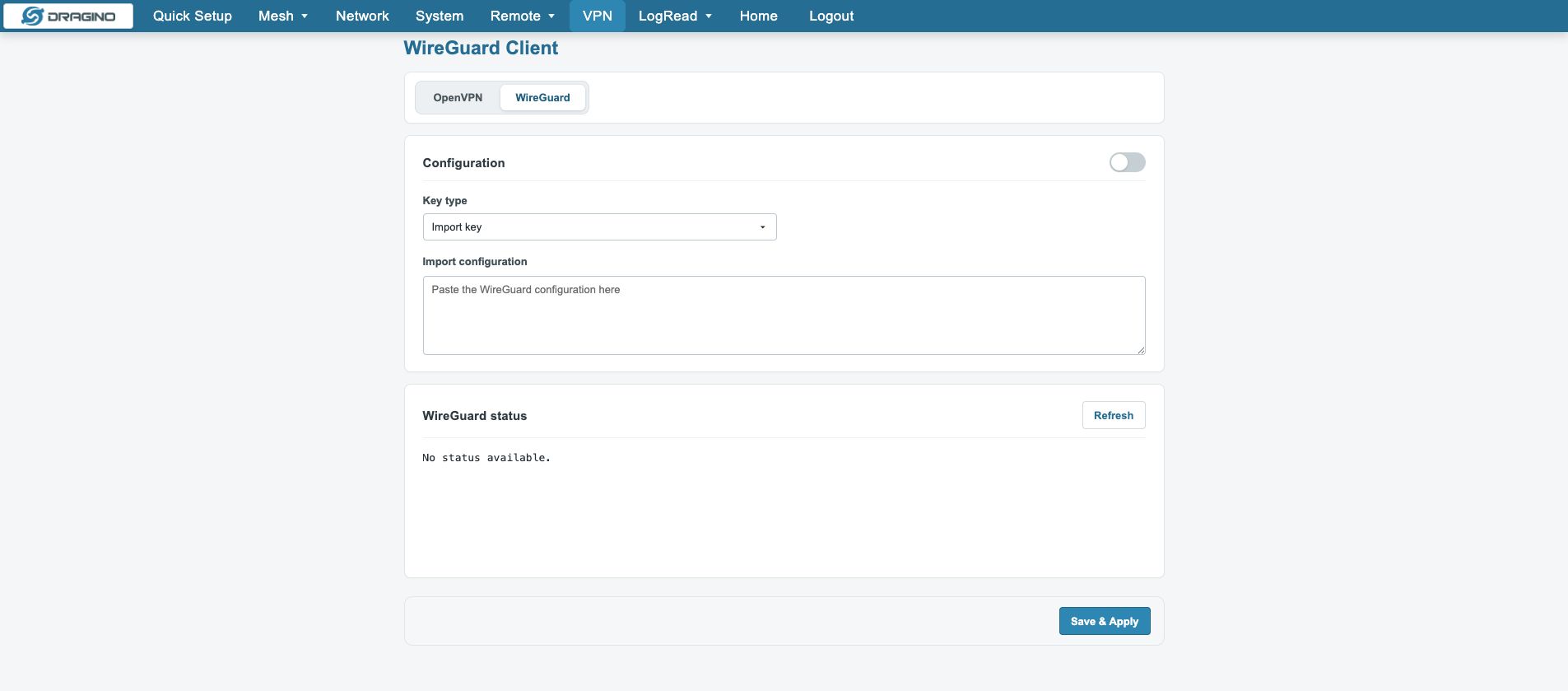Open the System menu item
Screen dimensions: 1568x691
coord(440,16)
